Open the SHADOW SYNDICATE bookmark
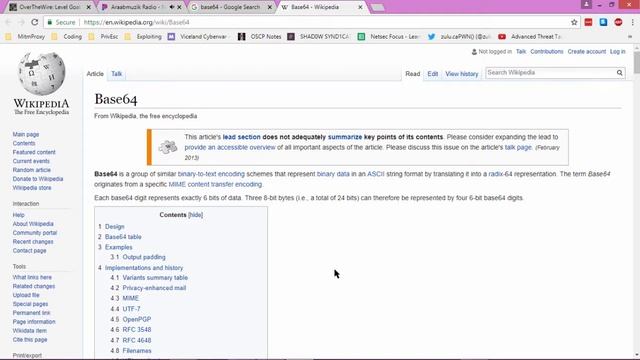 [319, 37]
